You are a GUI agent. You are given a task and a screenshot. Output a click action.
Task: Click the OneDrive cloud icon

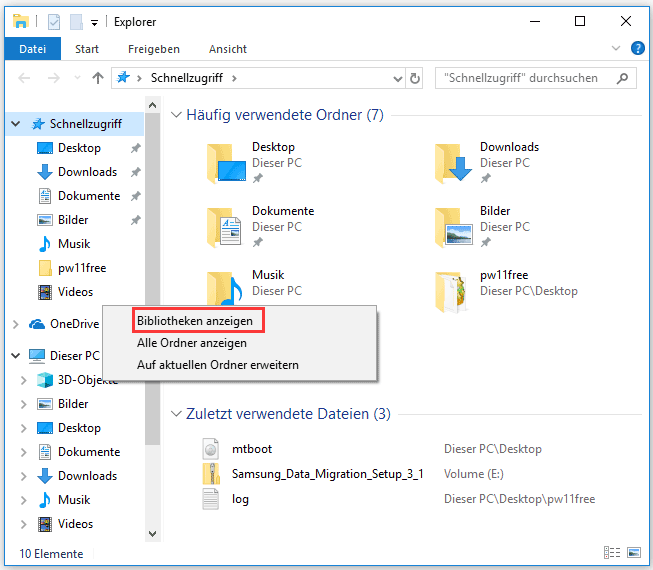37,324
